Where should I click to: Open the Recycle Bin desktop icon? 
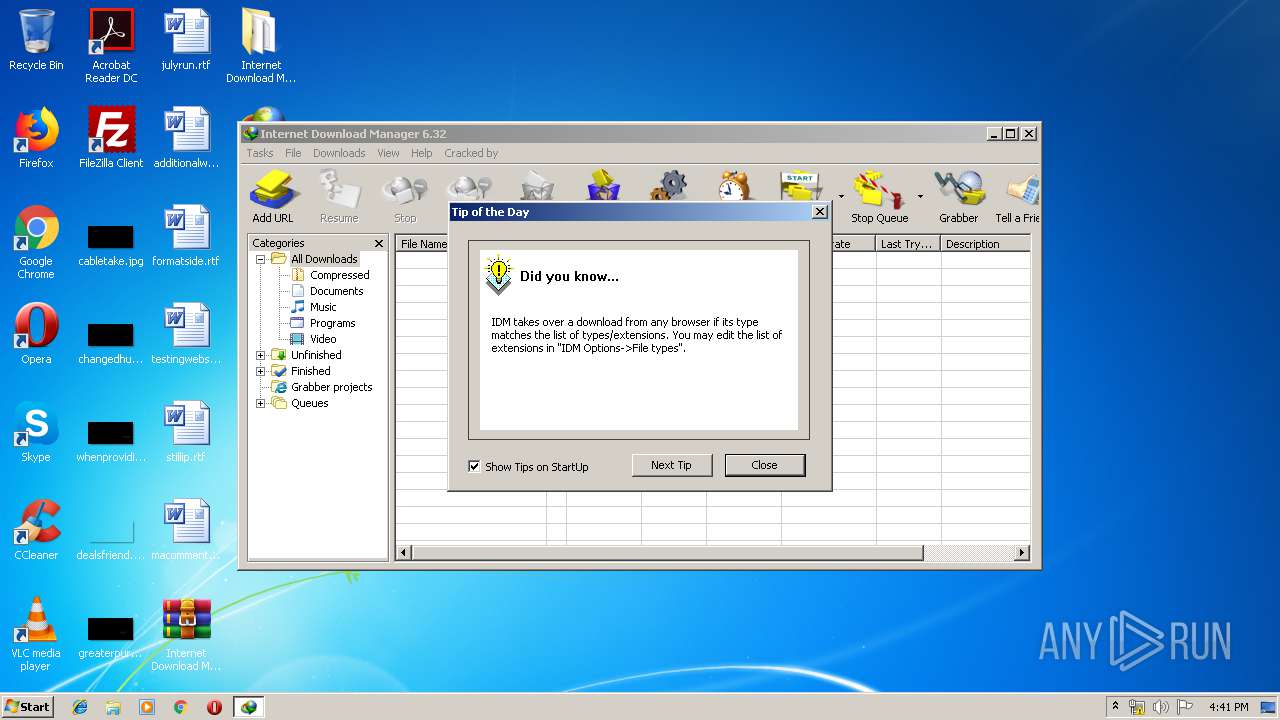coord(36,40)
